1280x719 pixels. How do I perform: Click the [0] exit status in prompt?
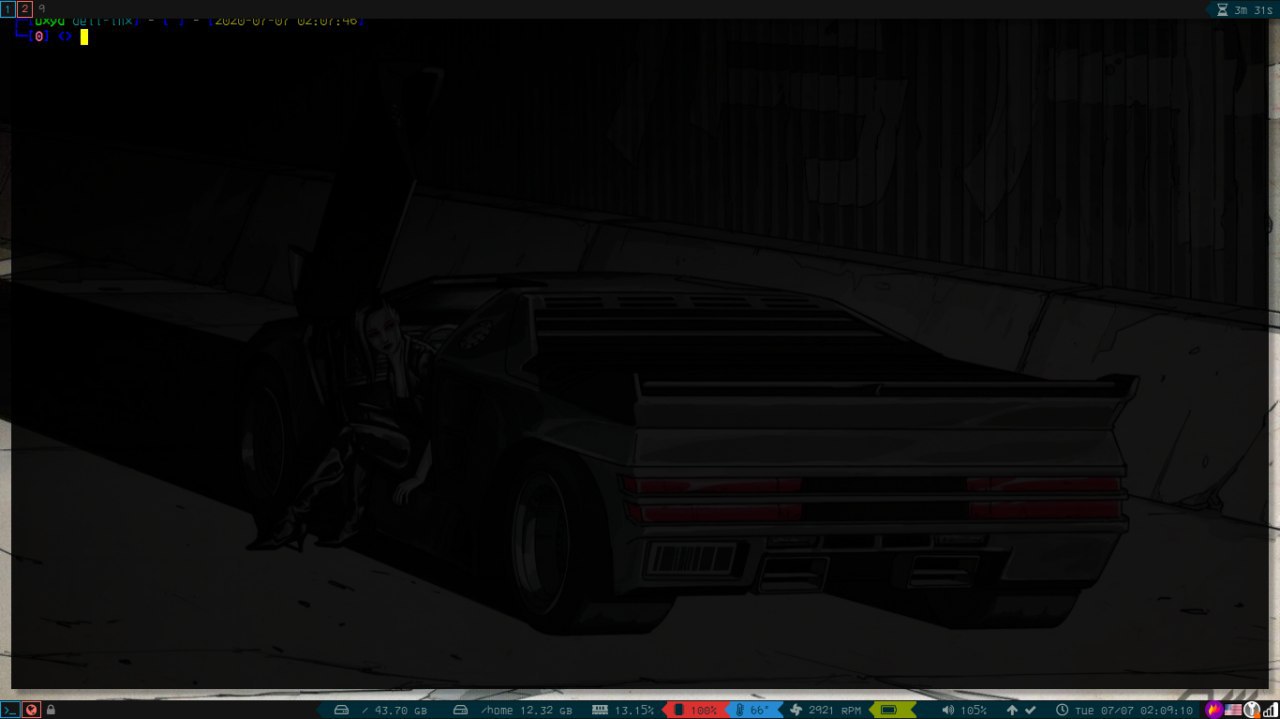(40, 37)
